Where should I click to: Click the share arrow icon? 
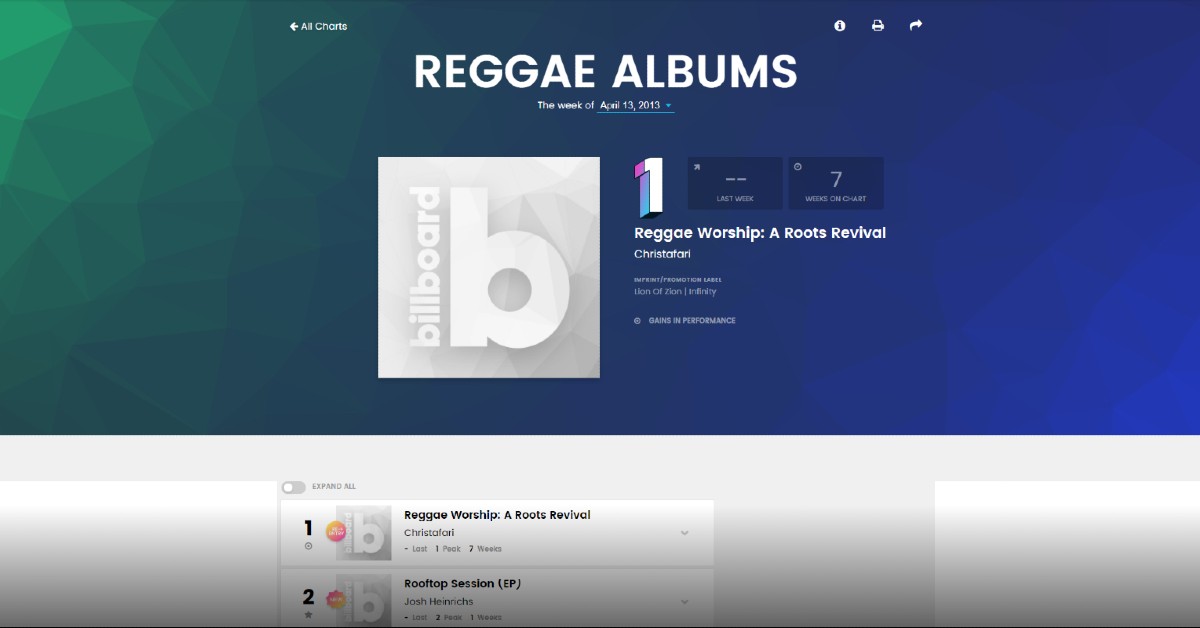click(x=916, y=25)
